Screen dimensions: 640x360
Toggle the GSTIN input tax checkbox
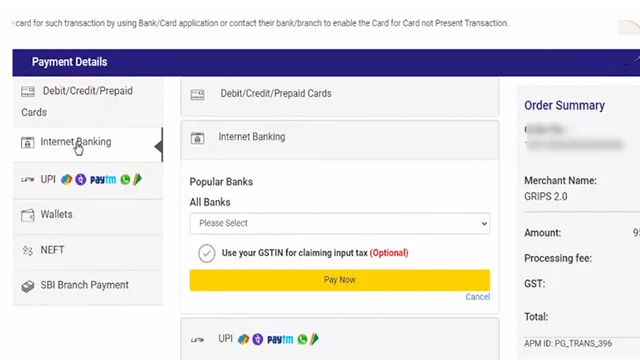click(x=207, y=253)
